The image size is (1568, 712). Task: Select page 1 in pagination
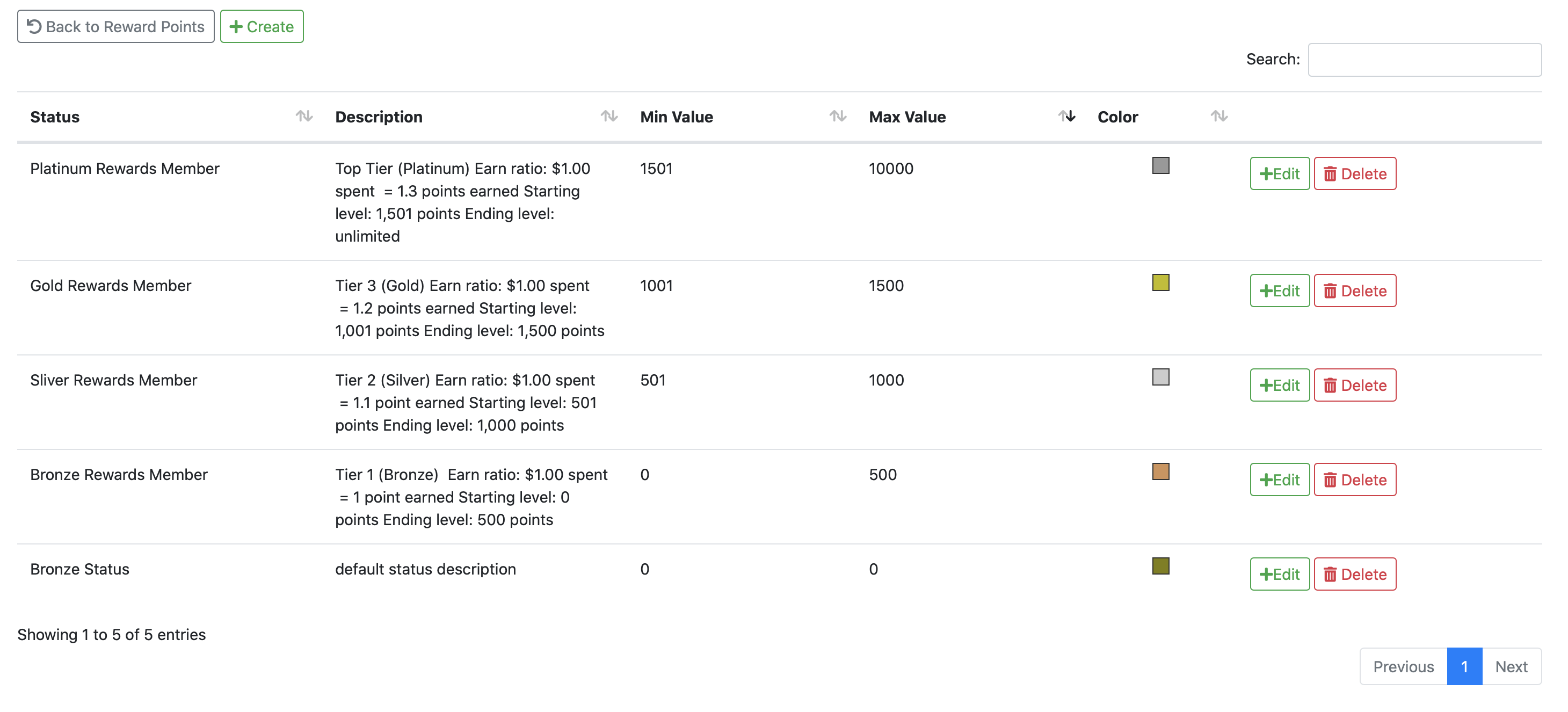(x=1464, y=666)
